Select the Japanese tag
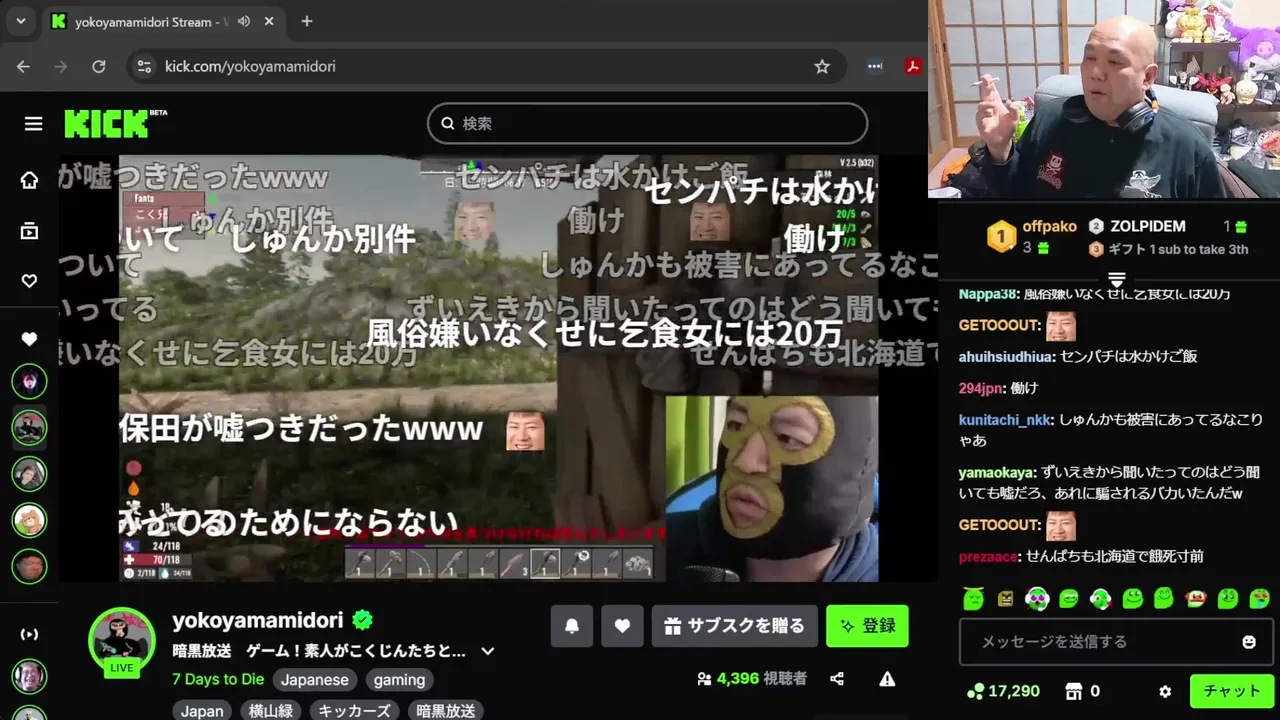This screenshot has width=1280, height=720. pos(315,680)
